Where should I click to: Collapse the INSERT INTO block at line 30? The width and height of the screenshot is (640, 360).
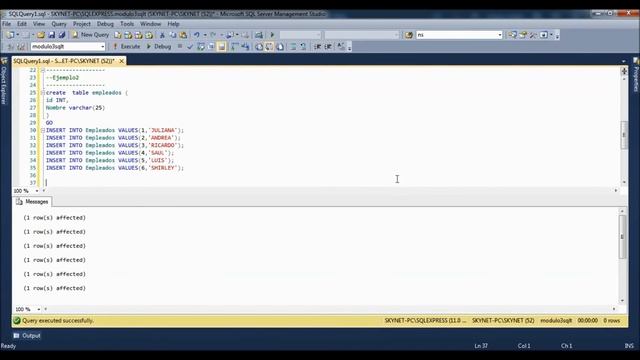coord(42,130)
